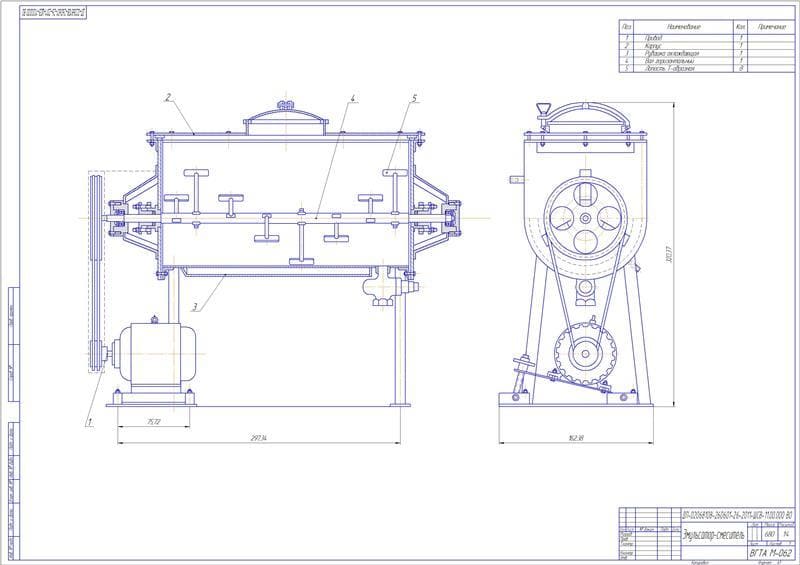This screenshot has width=800, height=565.
Task: Click callout number 2 above the housing
Action: coord(167,97)
